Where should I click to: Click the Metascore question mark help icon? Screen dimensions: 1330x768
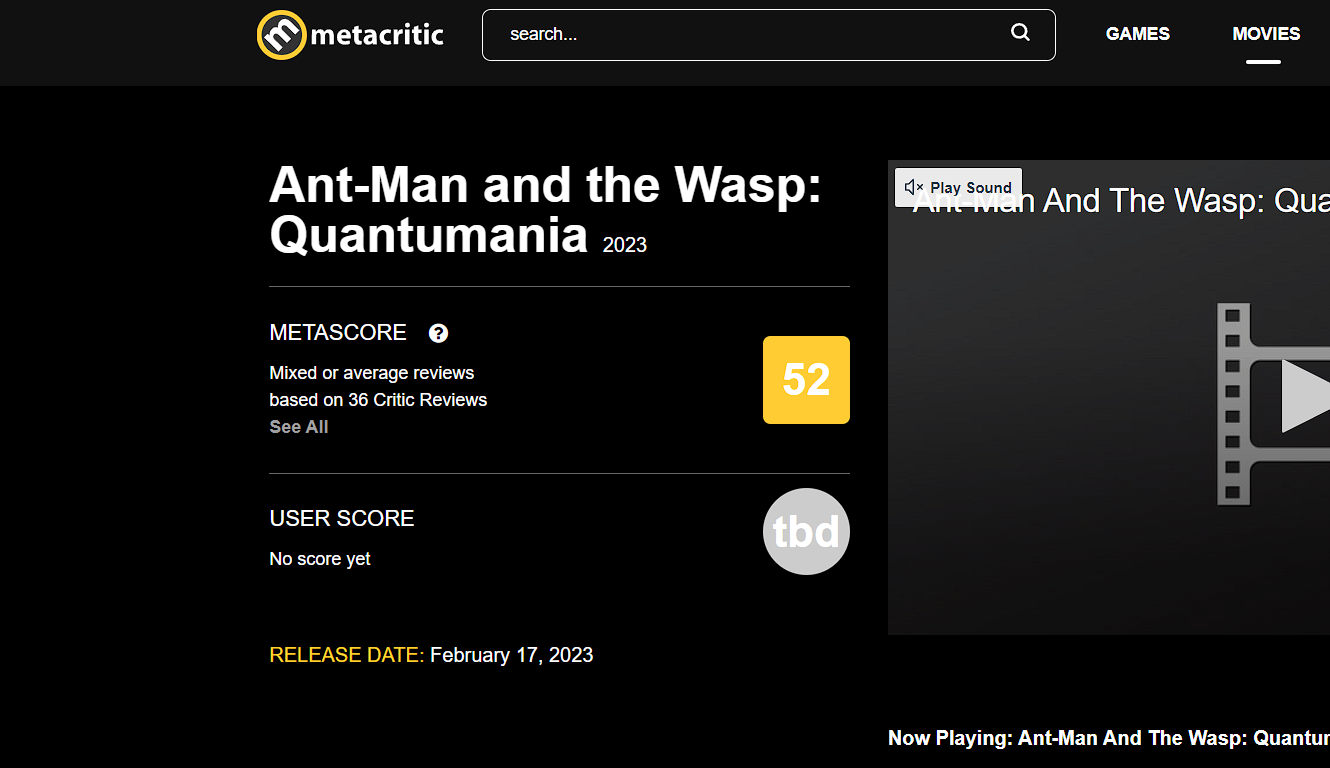(438, 333)
